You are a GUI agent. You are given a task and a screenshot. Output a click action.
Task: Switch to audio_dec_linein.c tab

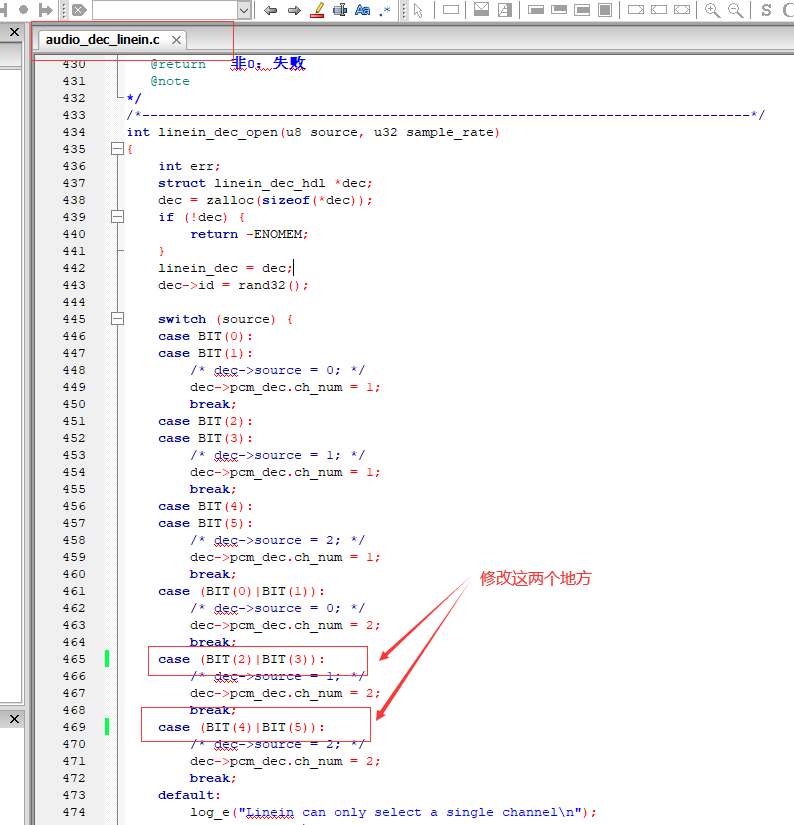click(x=103, y=39)
